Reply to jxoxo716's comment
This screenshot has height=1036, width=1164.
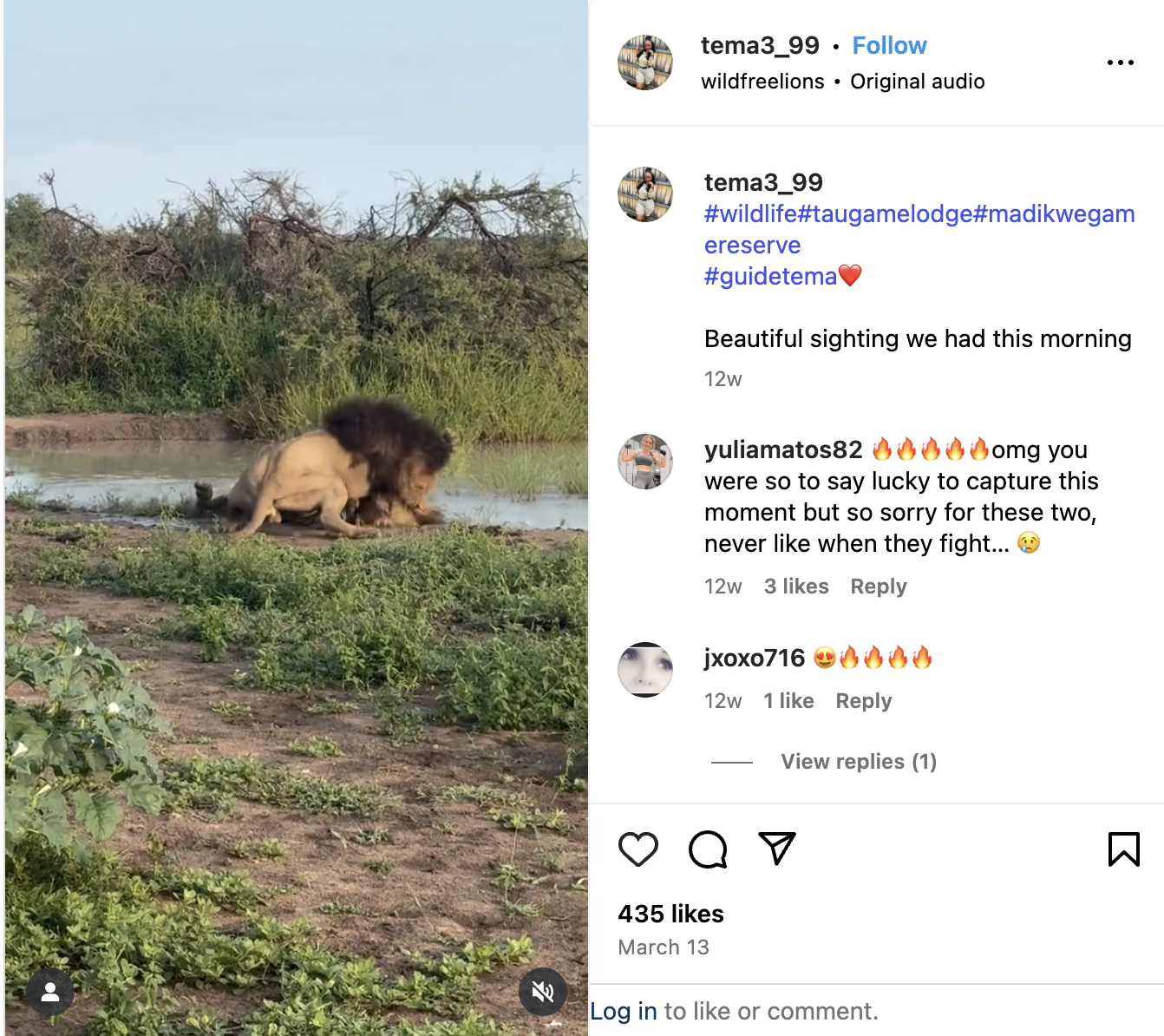click(x=864, y=701)
